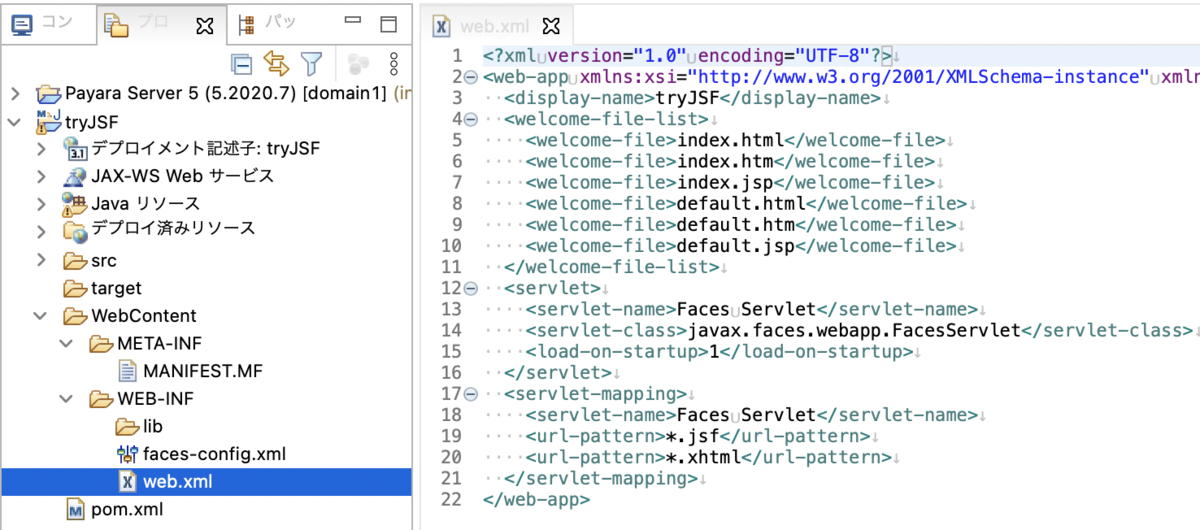This screenshot has width=1200, height=530.
Task: Fold the web-app element at line 2
Action: click(471, 77)
